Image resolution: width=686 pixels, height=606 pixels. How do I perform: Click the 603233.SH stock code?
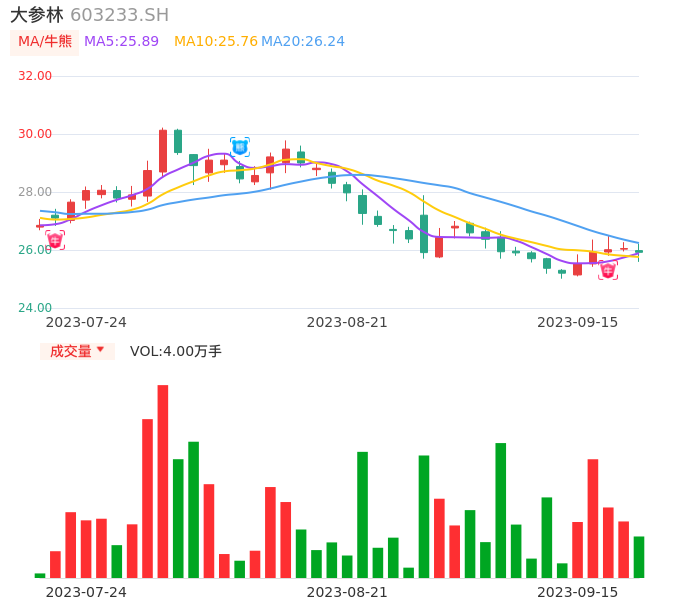pyautogui.click(x=119, y=15)
